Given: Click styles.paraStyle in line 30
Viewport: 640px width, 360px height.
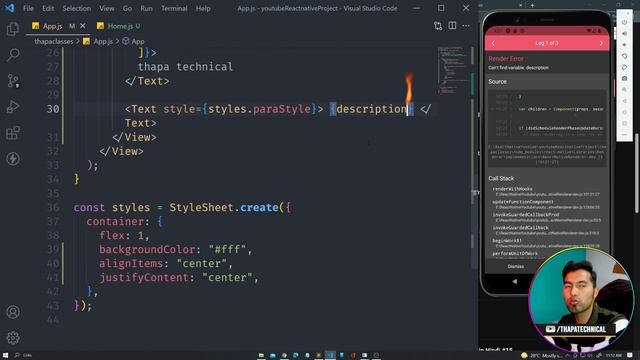Looking at the screenshot, I should tap(260, 109).
